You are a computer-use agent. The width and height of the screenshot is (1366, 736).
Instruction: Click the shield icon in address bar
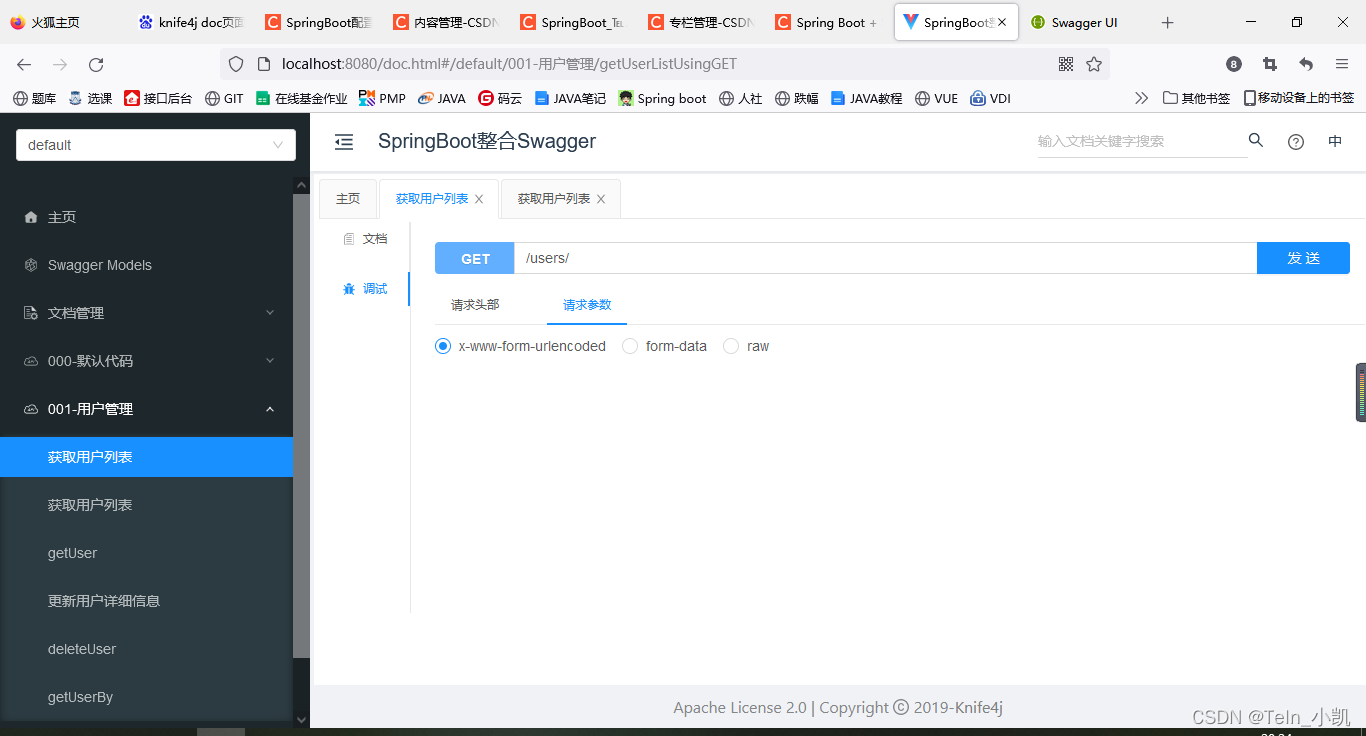[236, 64]
